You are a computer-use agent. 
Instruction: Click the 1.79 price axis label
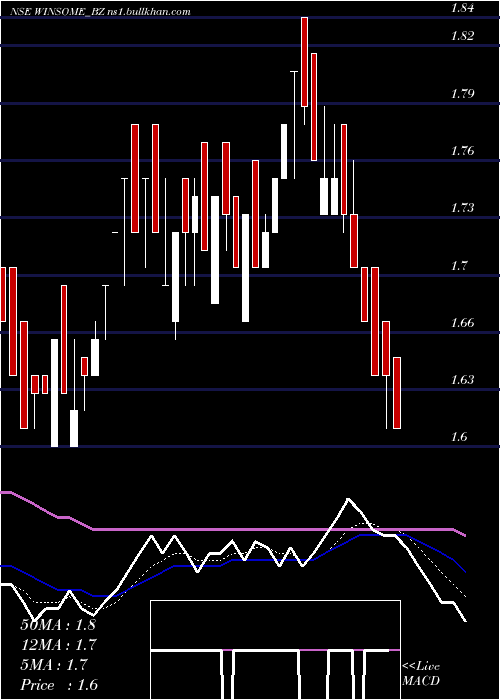point(462,94)
